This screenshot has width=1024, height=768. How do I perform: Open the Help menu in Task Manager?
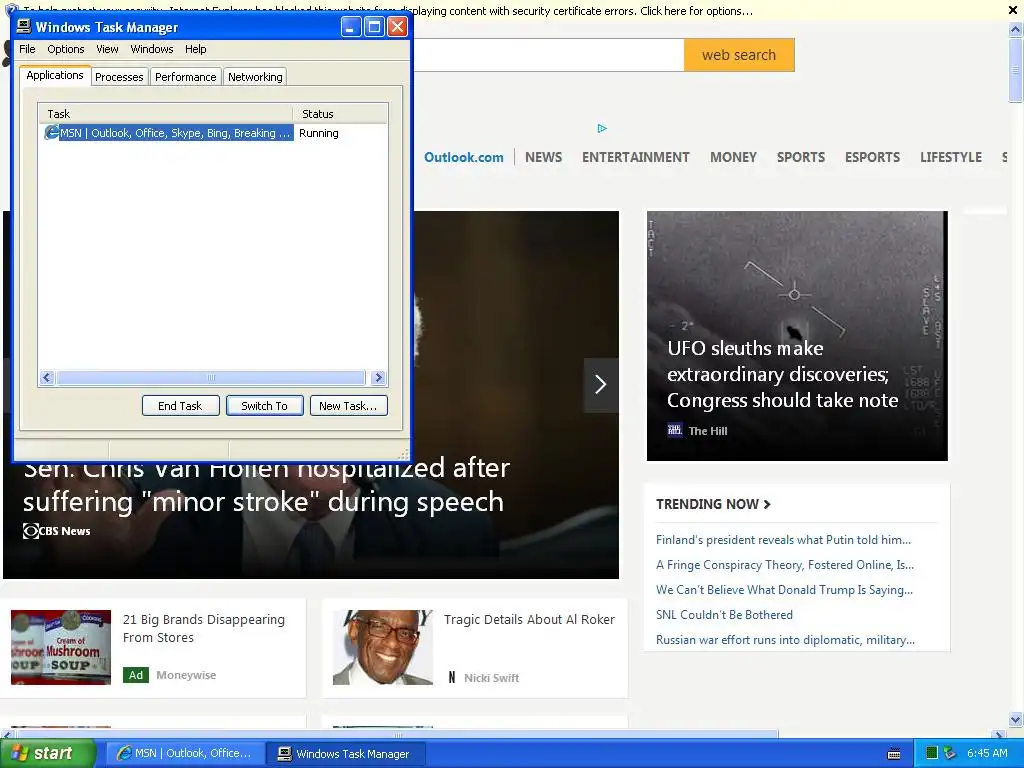pyautogui.click(x=195, y=49)
